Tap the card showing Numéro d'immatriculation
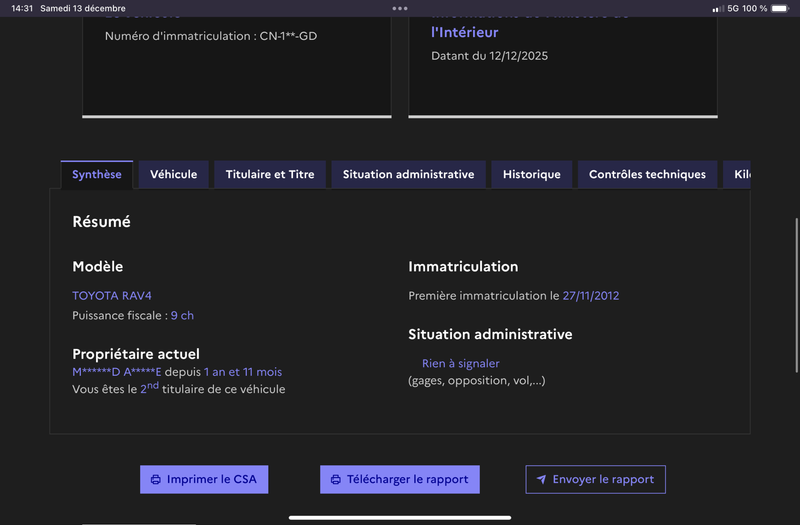 pos(236,60)
